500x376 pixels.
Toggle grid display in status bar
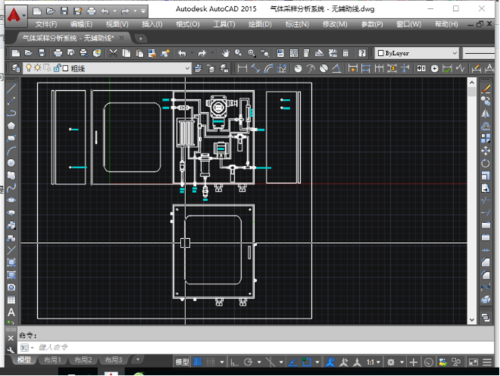(x=198, y=362)
